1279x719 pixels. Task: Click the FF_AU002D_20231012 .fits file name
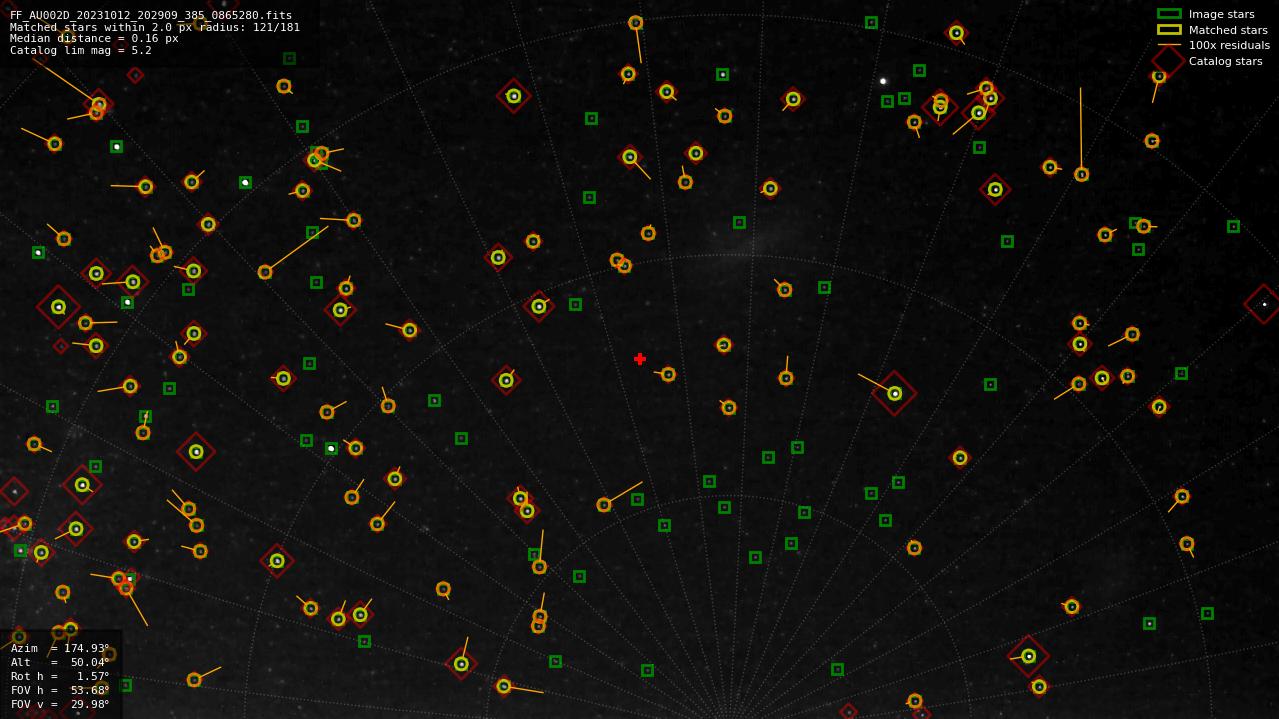151,15
